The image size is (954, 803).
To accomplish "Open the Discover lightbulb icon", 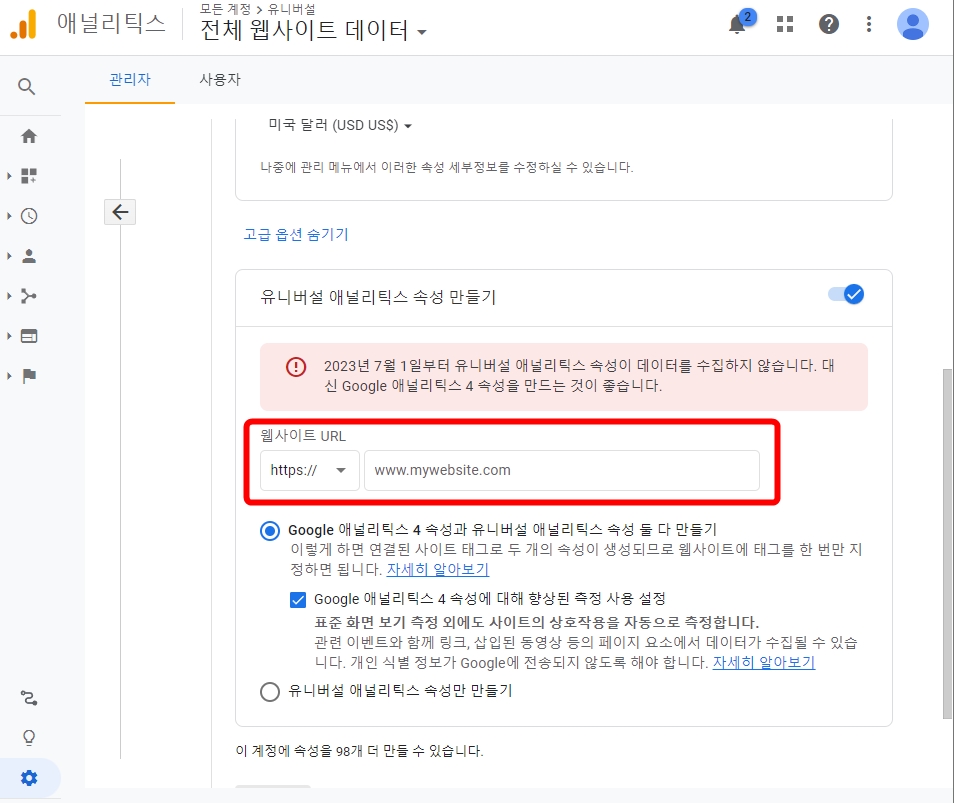I will coord(29,738).
